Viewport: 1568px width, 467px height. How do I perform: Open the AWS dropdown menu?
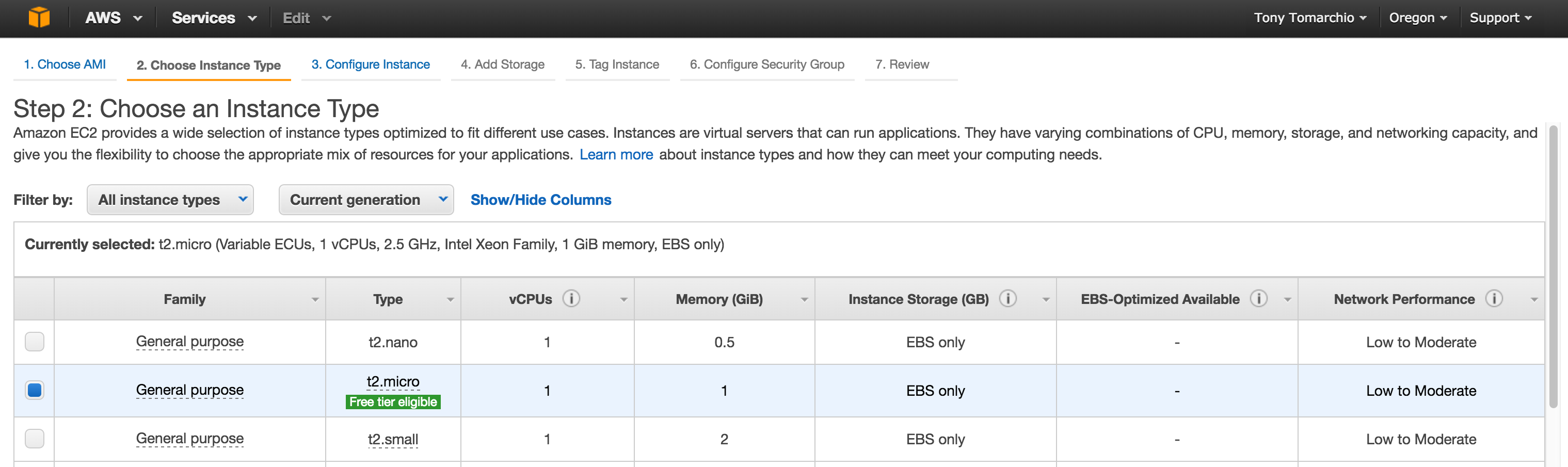point(113,18)
